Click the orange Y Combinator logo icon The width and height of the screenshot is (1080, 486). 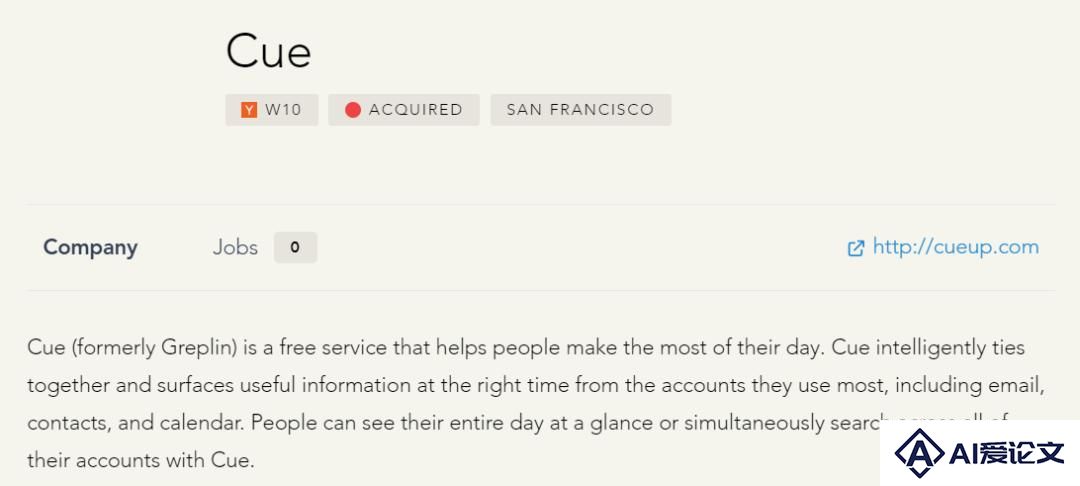[249, 109]
